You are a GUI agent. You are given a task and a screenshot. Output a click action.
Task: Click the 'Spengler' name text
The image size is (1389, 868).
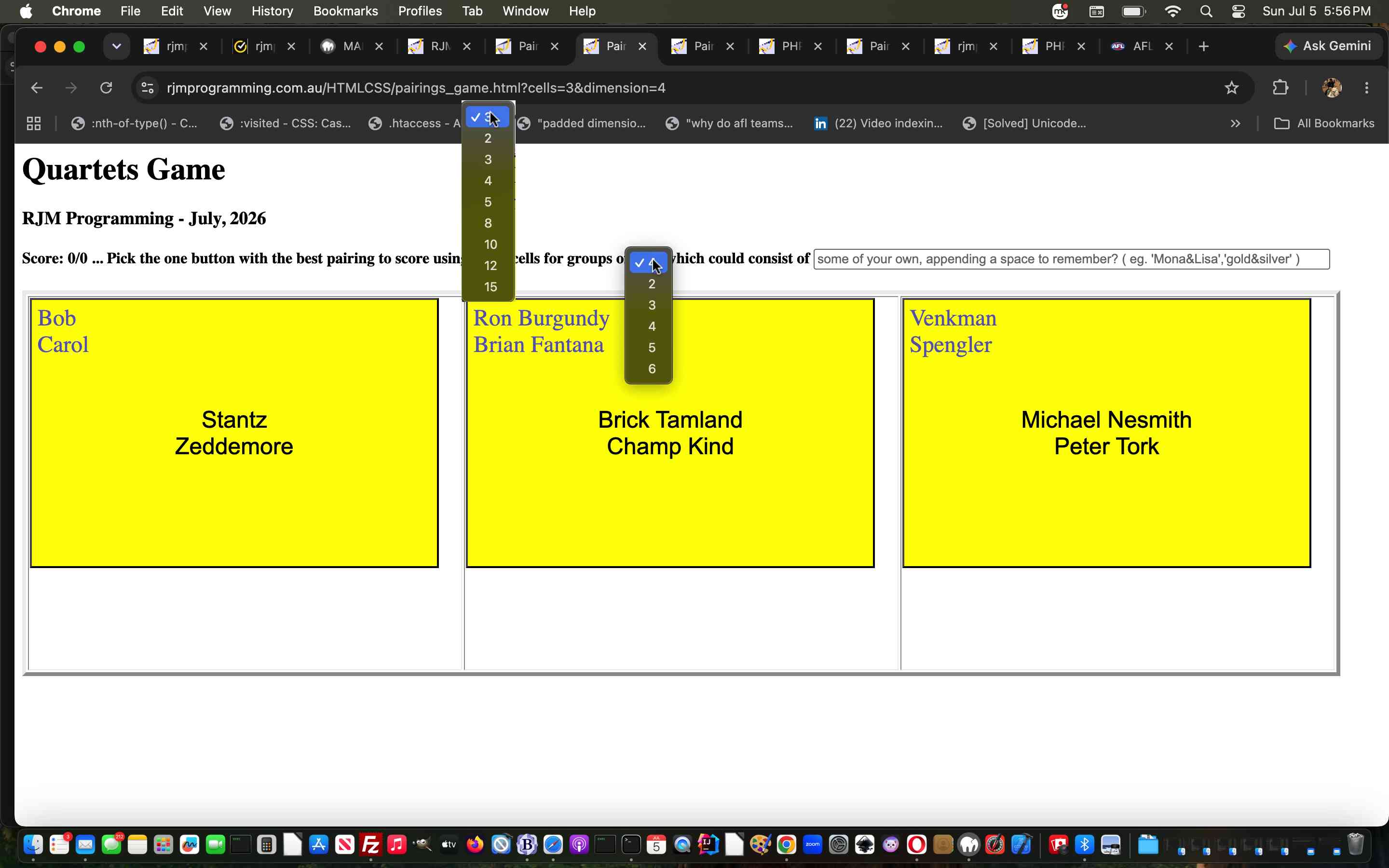[x=951, y=345]
